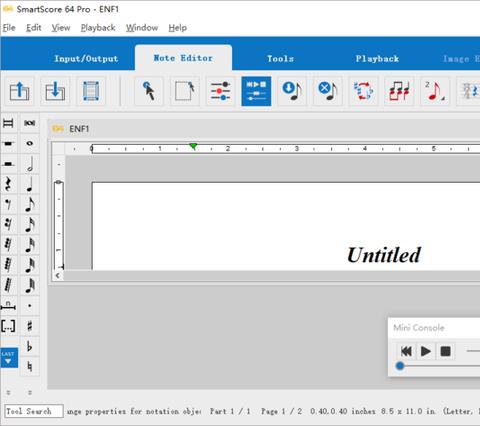Select the quarter rest in palette
This screenshot has width=480, height=426.
pyautogui.click(x=9, y=184)
